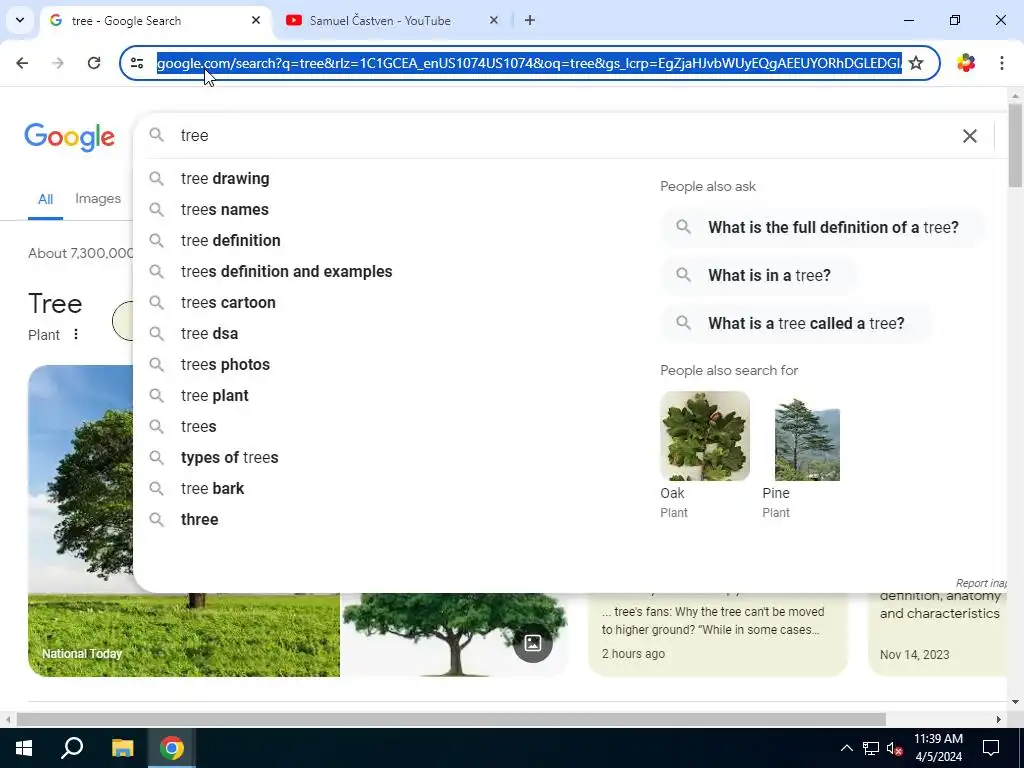Open File Explorer from the taskbar
Image resolution: width=1024 pixels, height=768 pixels.
[122, 748]
